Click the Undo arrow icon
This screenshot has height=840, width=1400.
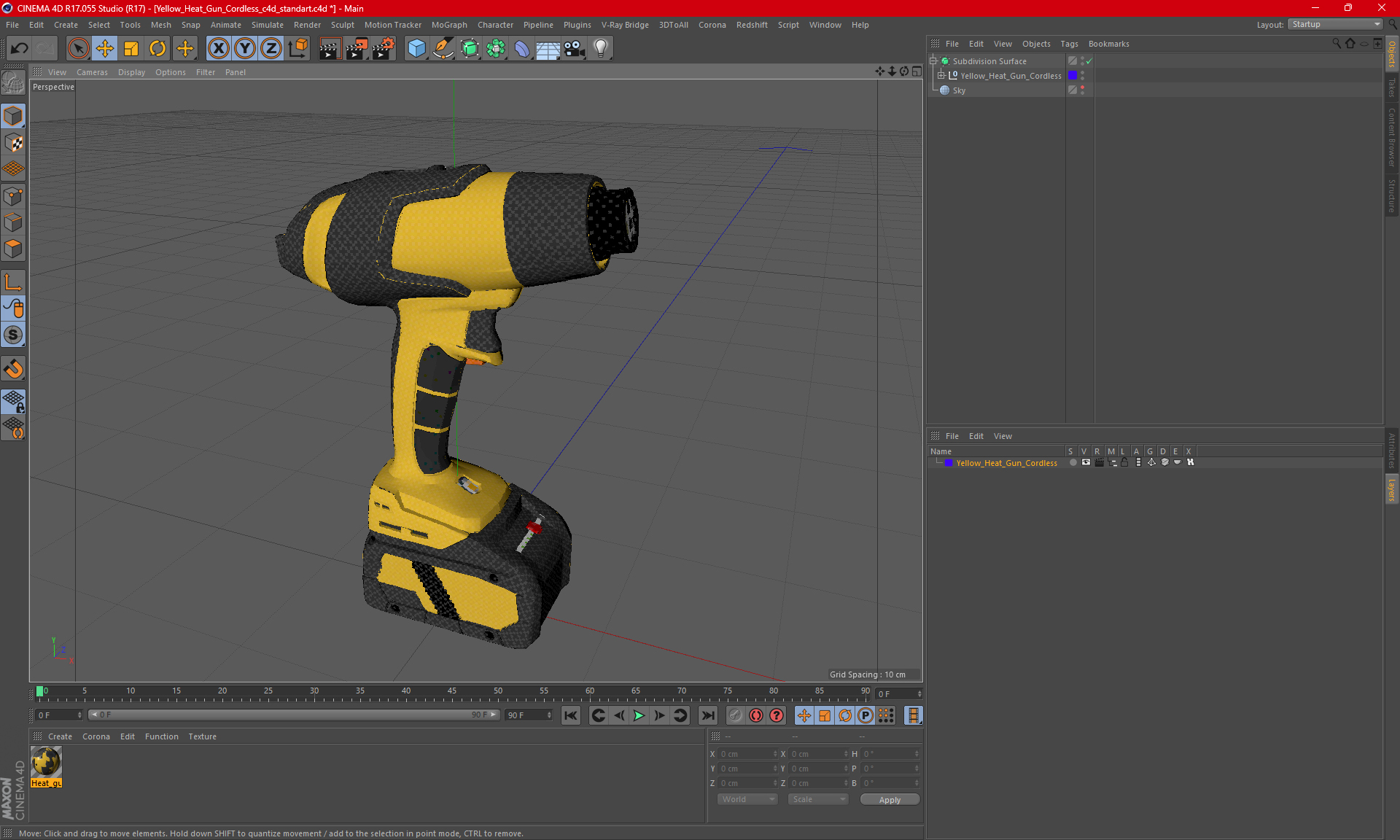20,48
